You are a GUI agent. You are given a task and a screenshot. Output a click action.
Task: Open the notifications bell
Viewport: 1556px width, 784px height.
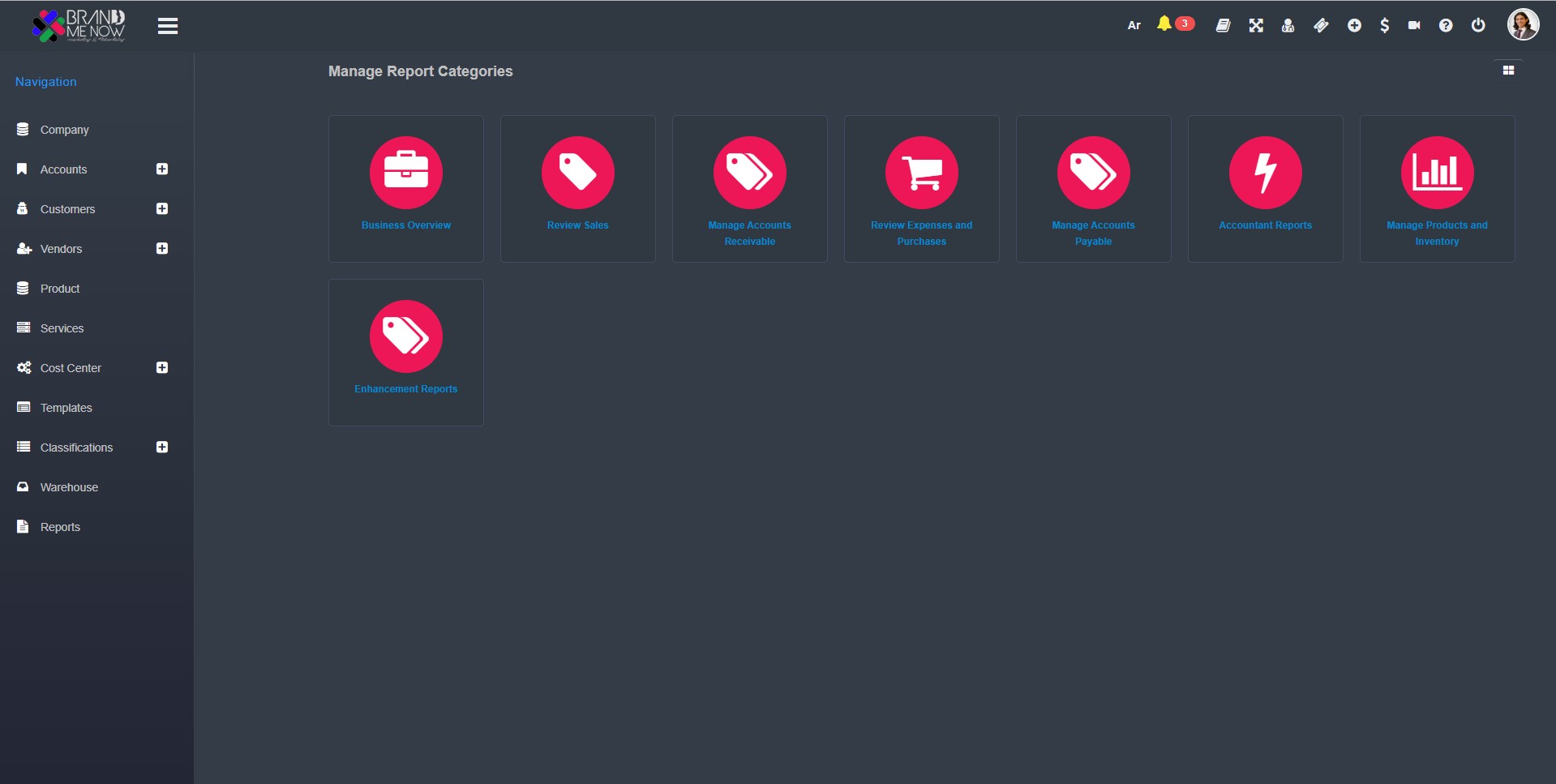pyautogui.click(x=1164, y=24)
